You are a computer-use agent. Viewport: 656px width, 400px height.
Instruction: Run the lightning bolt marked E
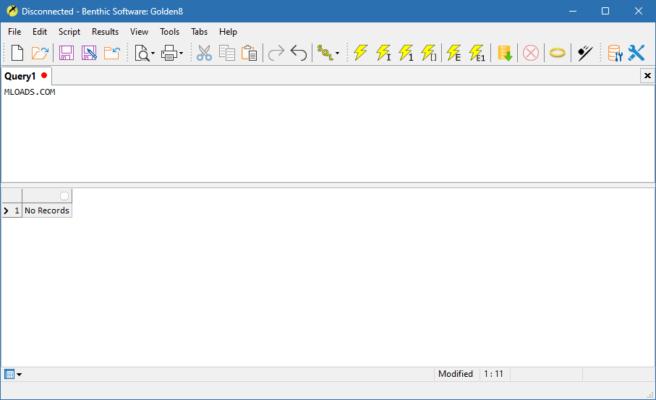click(454, 53)
